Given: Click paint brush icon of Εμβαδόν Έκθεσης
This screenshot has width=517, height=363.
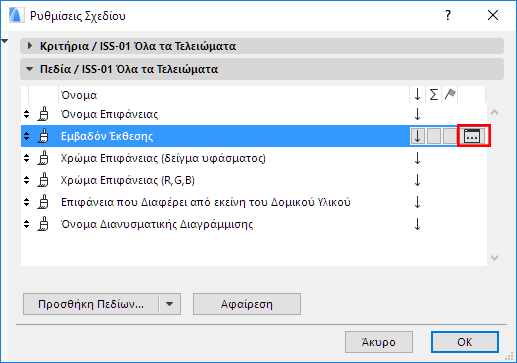Looking at the screenshot, I should tap(43, 136).
